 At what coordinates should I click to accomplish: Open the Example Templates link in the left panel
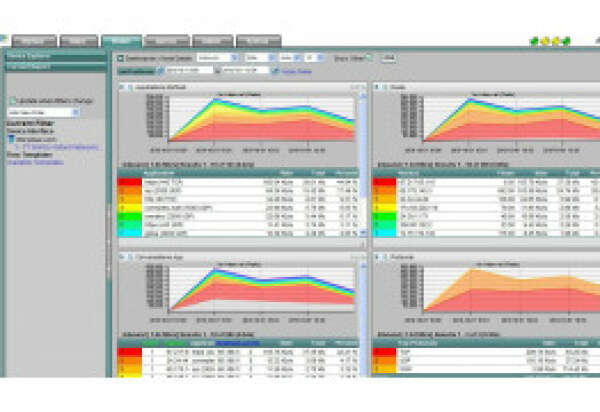click(33, 160)
